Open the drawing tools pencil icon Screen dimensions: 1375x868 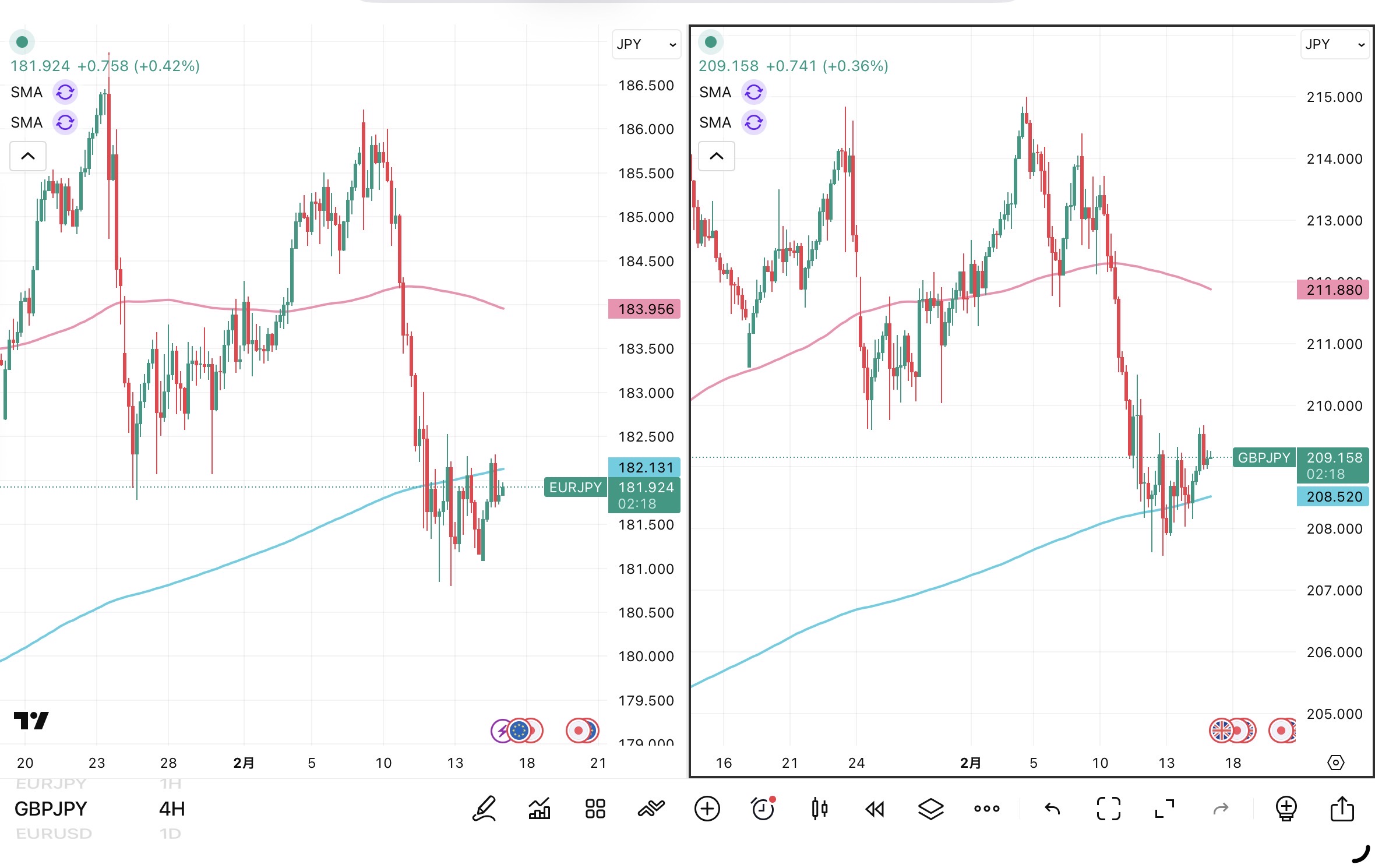tap(484, 808)
